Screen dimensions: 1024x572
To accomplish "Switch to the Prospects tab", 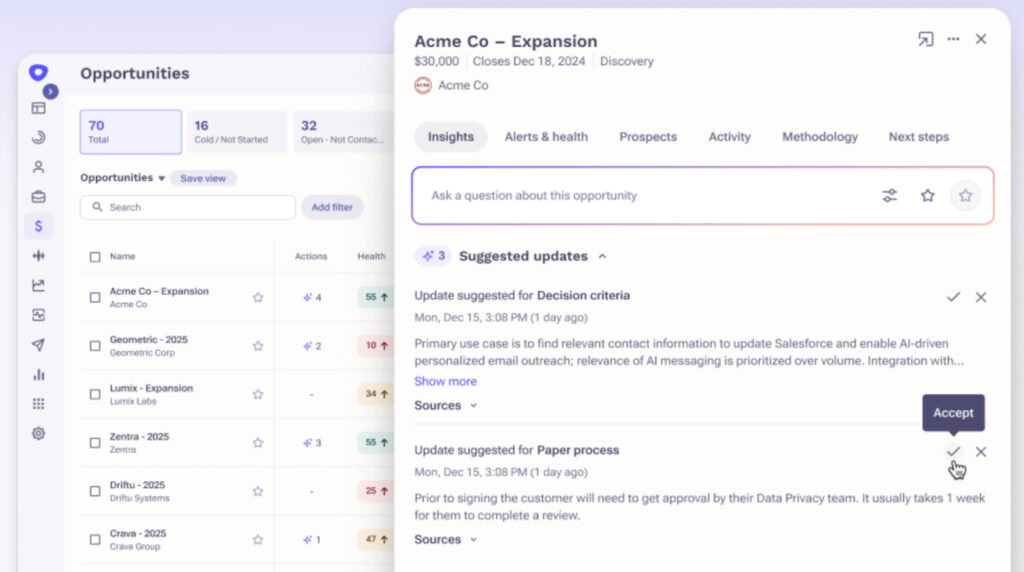I will pos(648,136).
